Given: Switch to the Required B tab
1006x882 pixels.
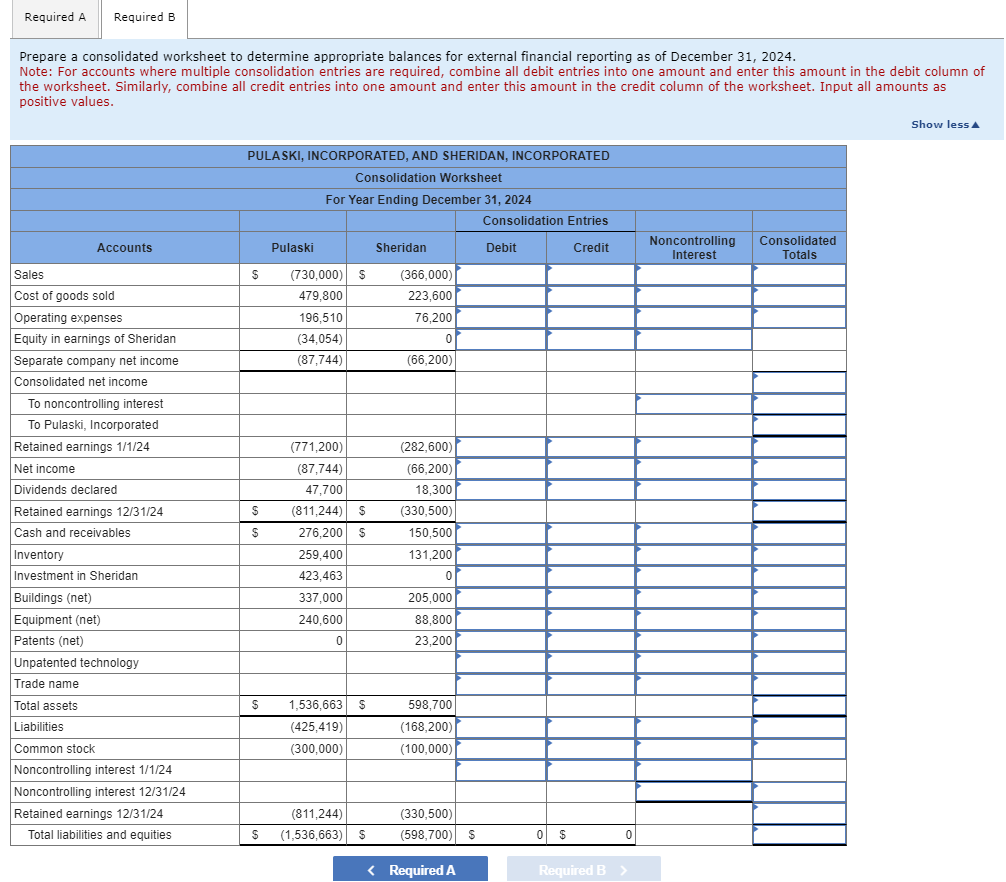Looking at the screenshot, I should click(144, 18).
